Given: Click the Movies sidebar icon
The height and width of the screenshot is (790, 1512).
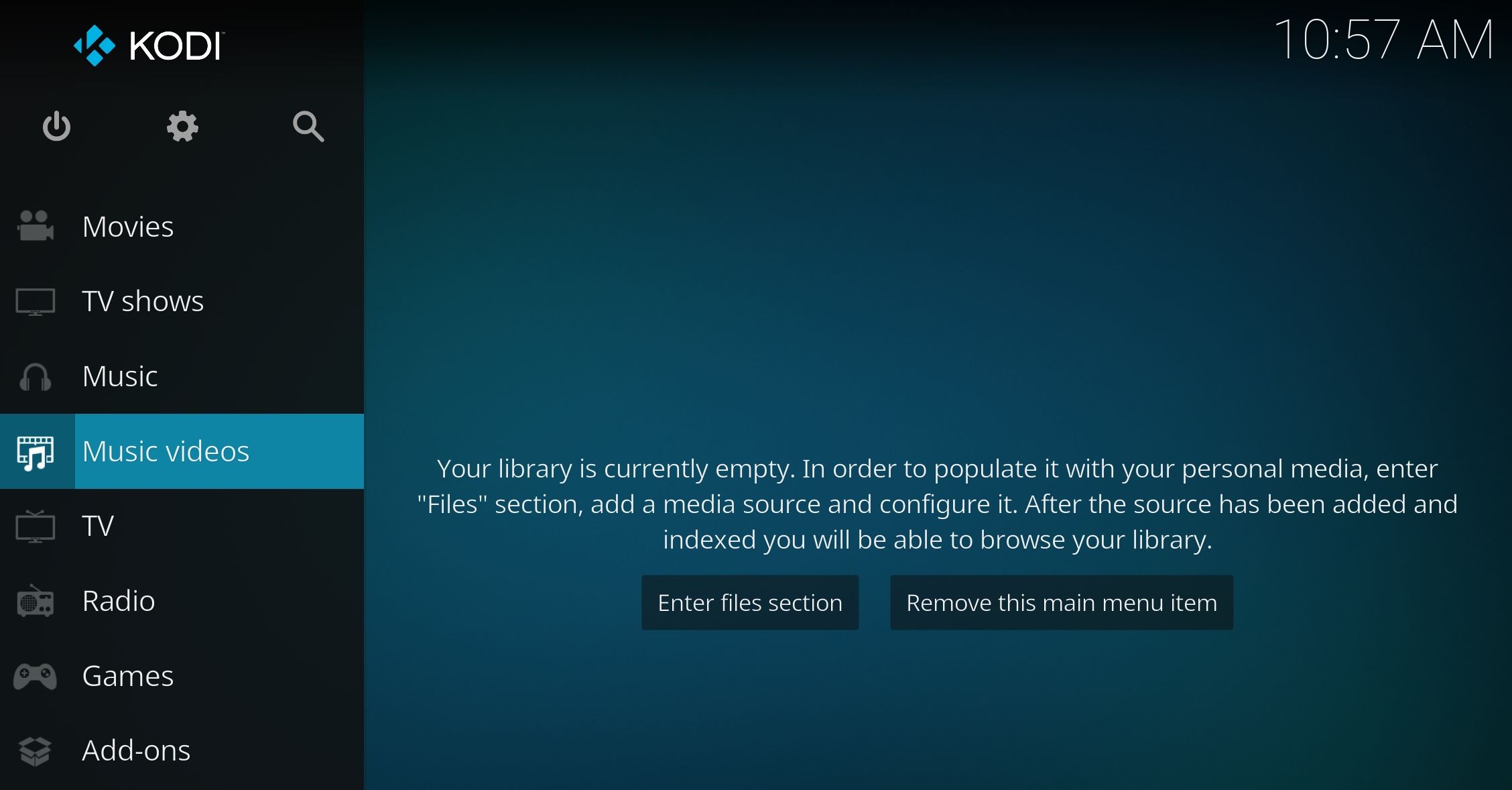Looking at the screenshot, I should coord(35,225).
